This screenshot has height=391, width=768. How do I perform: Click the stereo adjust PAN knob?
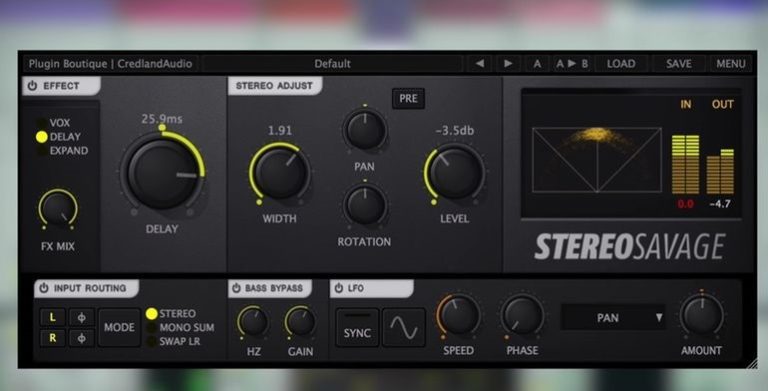(365, 130)
